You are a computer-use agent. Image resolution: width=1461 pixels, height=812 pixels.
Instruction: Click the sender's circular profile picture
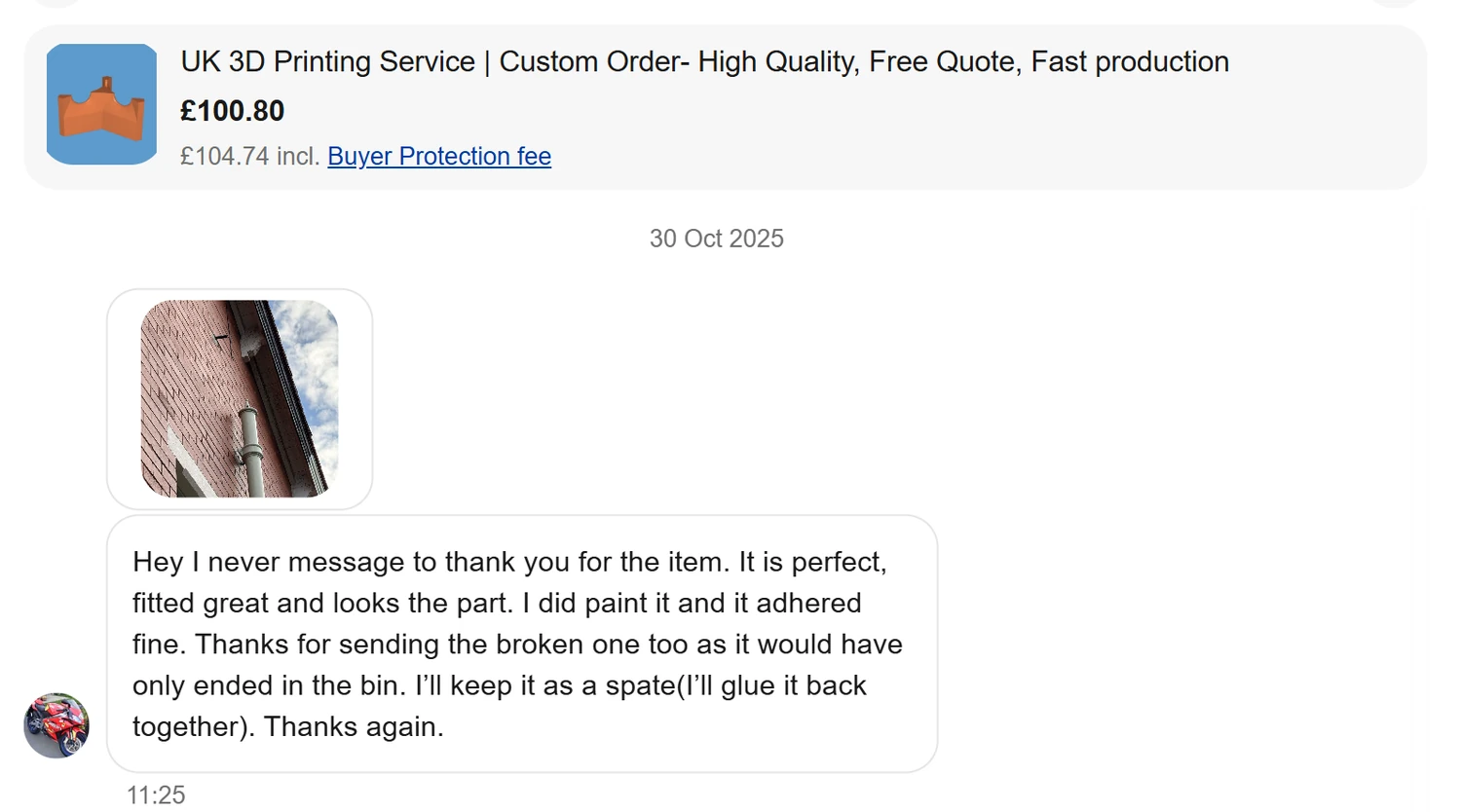click(56, 725)
